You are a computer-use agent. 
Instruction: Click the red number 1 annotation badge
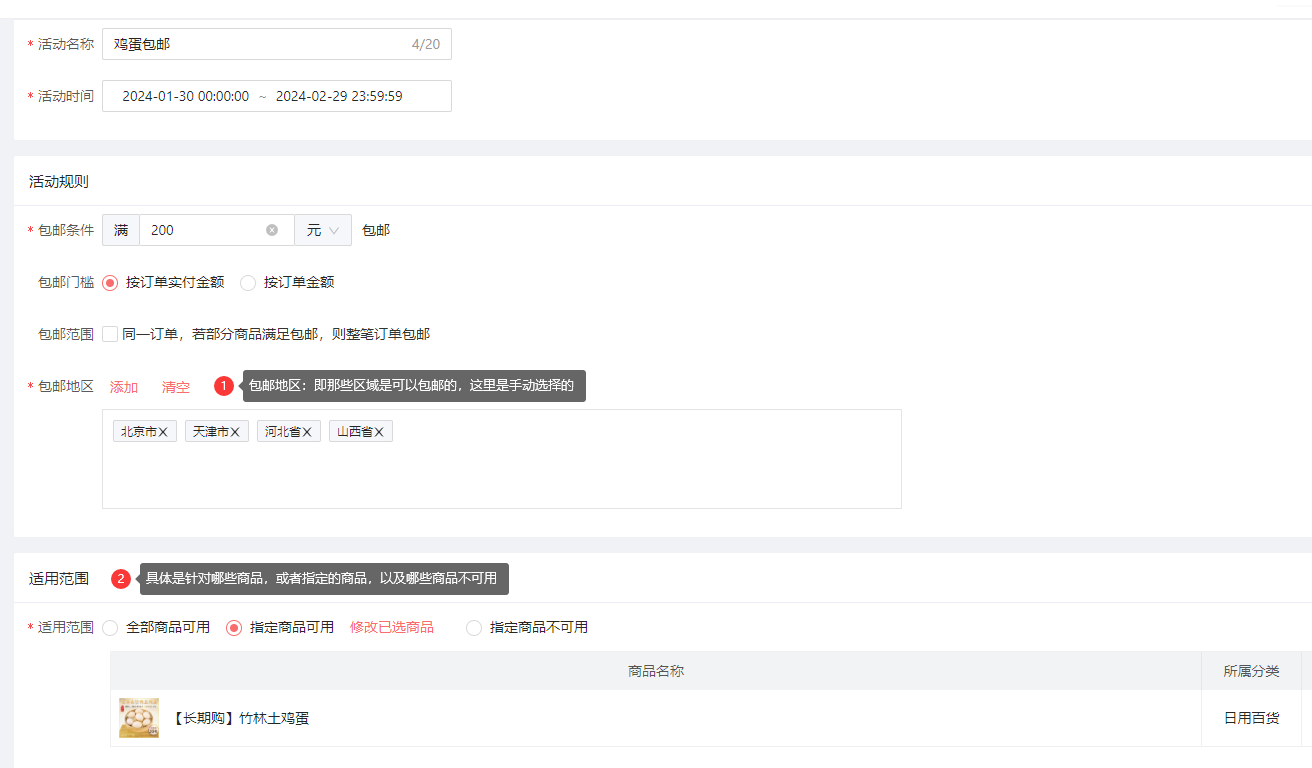coord(224,386)
